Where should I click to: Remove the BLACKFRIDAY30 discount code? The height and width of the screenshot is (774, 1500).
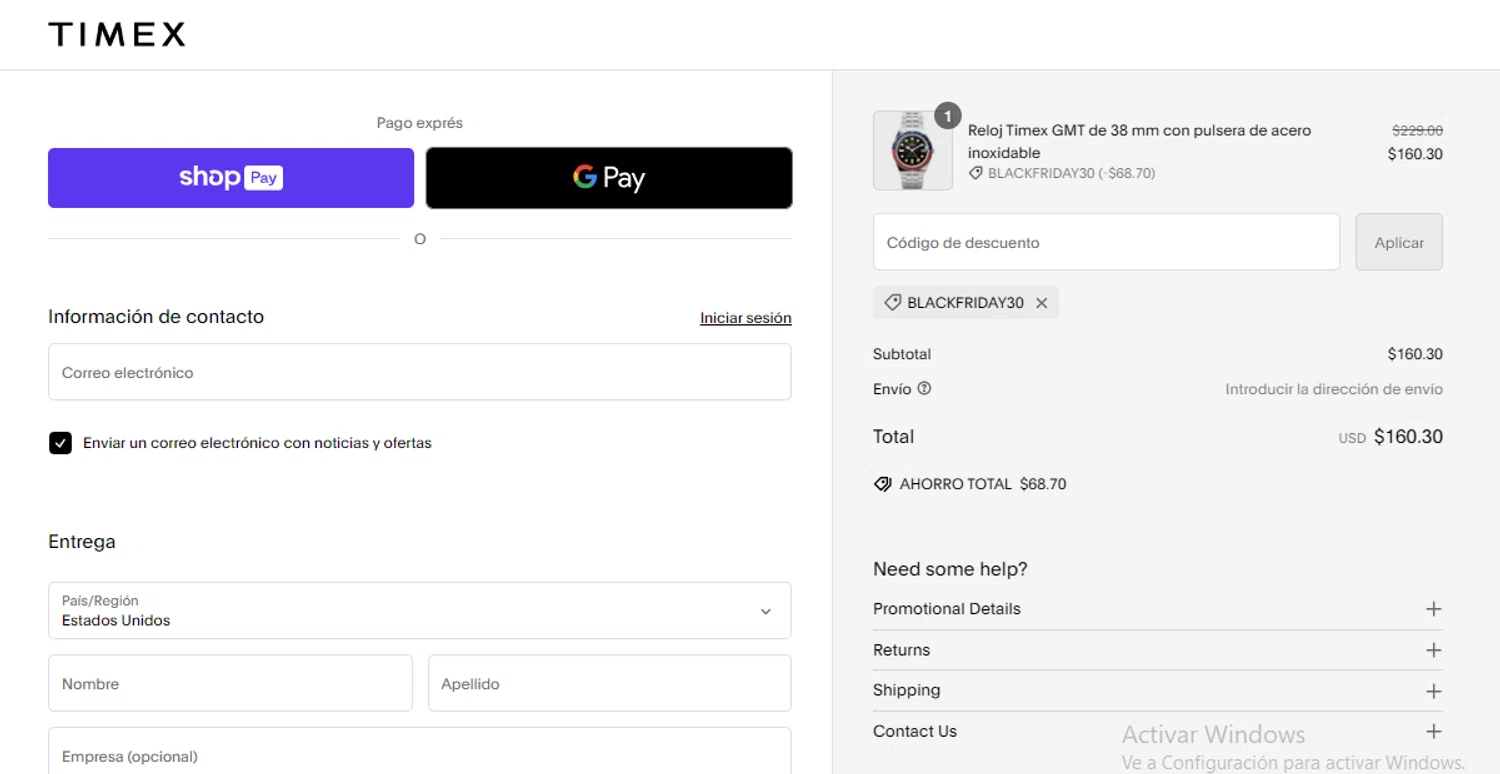pos(1041,303)
